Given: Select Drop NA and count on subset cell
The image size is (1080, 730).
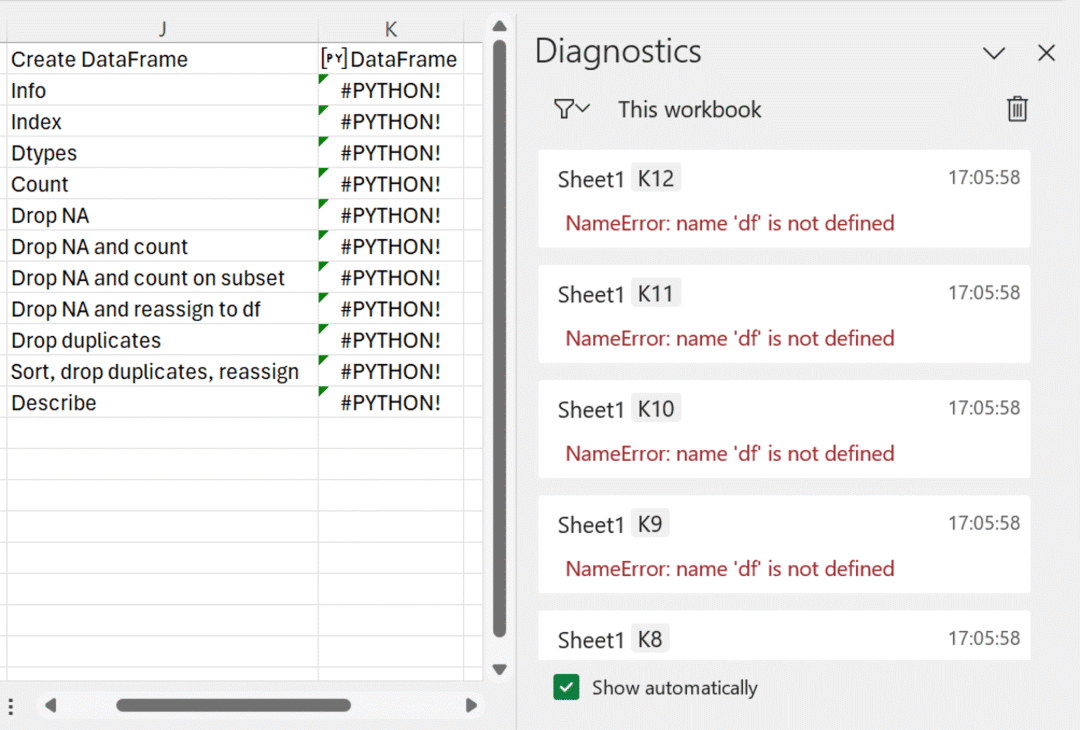Looking at the screenshot, I should pos(163,278).
